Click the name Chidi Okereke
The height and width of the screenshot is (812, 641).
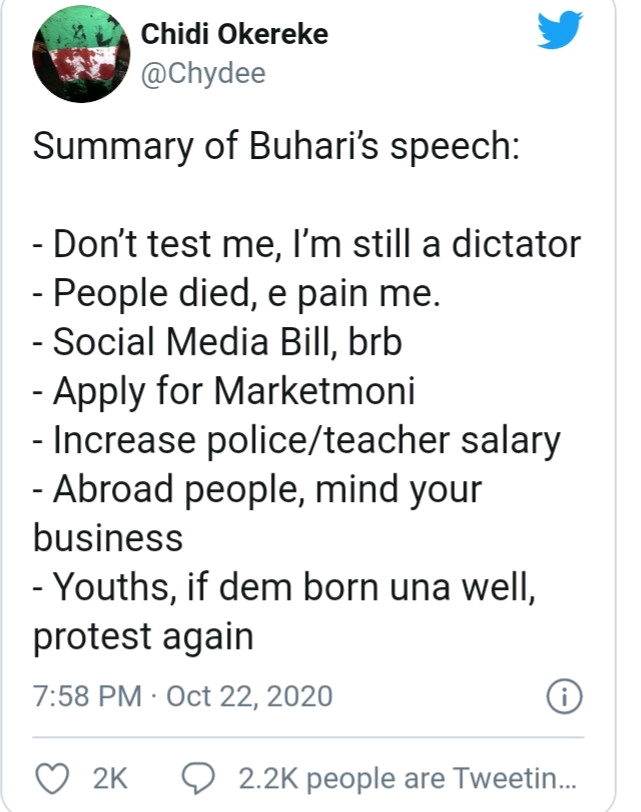pyautogui.click(x=236, y=33)
